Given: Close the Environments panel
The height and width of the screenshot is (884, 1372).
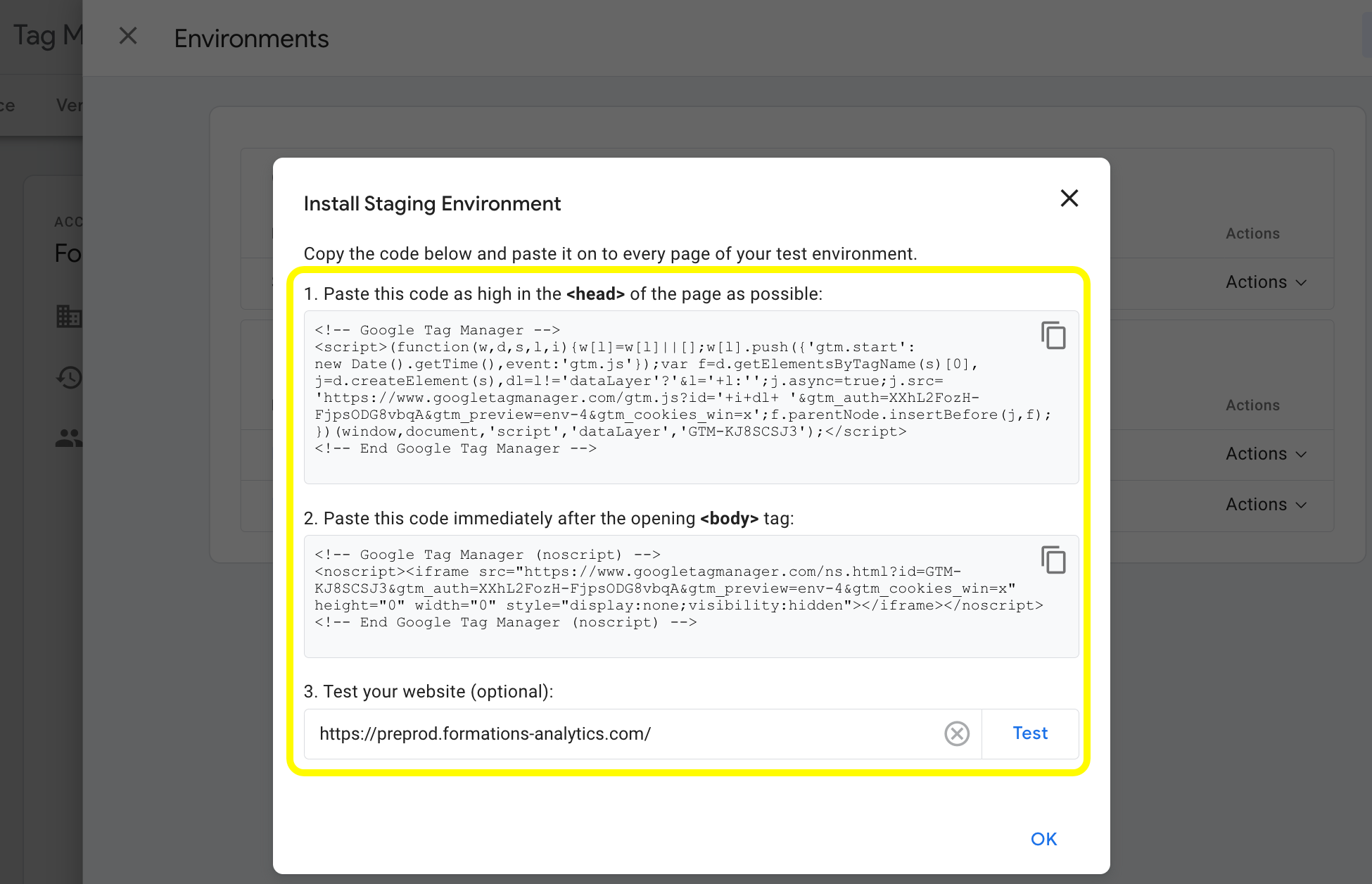Looking at the screenshot, I should (128, 36).
